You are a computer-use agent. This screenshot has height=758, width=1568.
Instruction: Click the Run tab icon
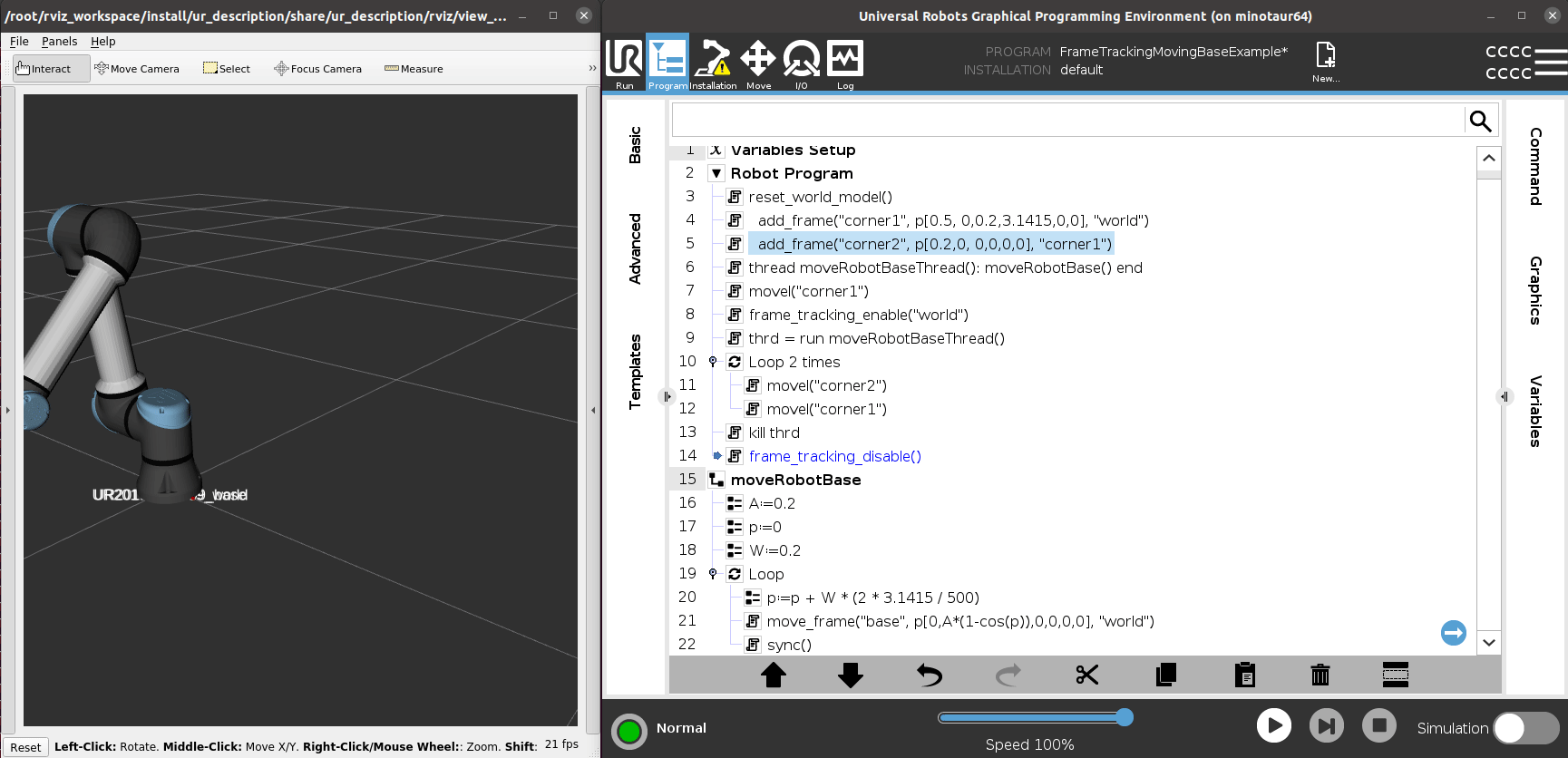tap(625, 63)
